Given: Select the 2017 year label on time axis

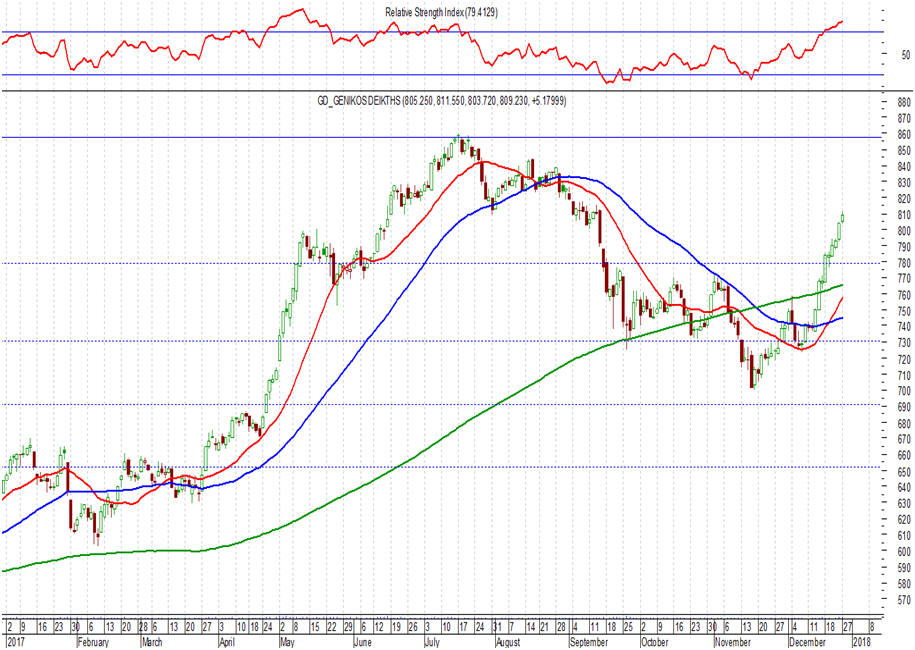Looking at the screenshot, I should click(x=15, y=642).
